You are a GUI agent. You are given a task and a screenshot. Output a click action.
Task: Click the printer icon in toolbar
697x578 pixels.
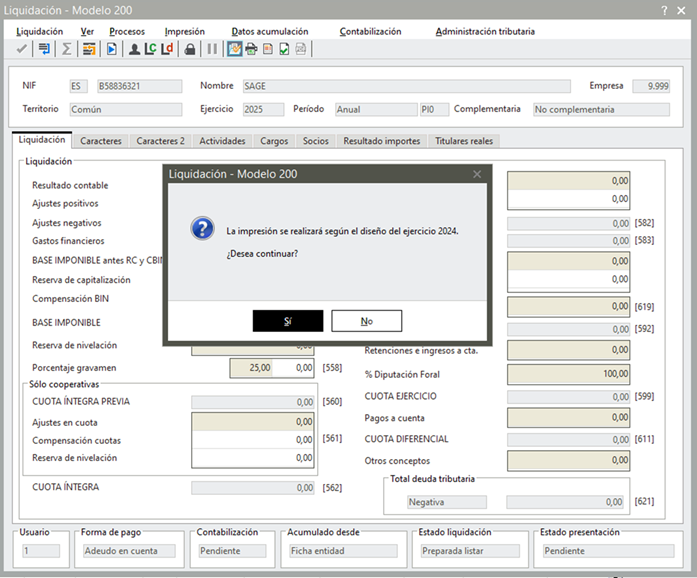click(x=251, y=48)
